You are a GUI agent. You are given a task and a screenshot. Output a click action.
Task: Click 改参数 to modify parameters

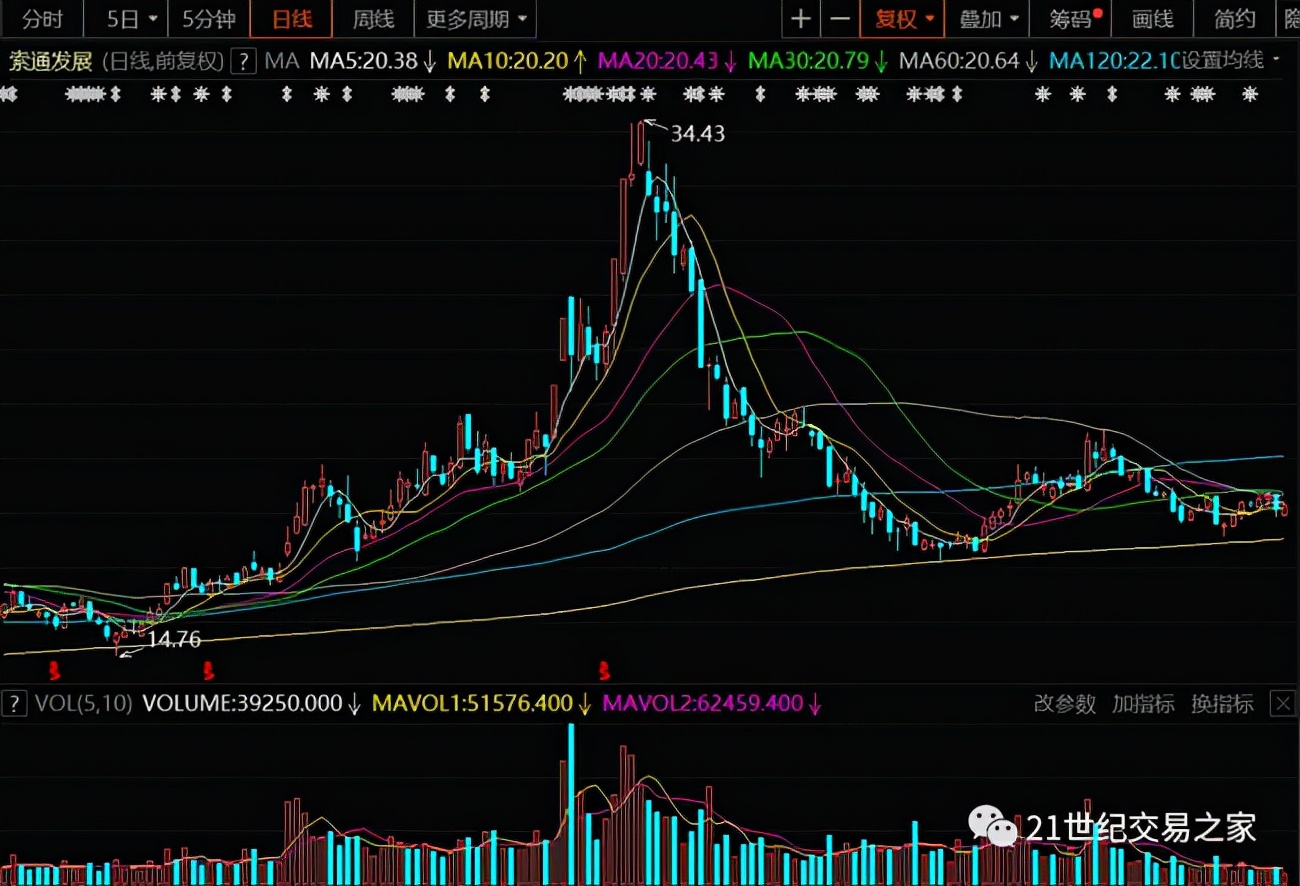click(1065, 704)
